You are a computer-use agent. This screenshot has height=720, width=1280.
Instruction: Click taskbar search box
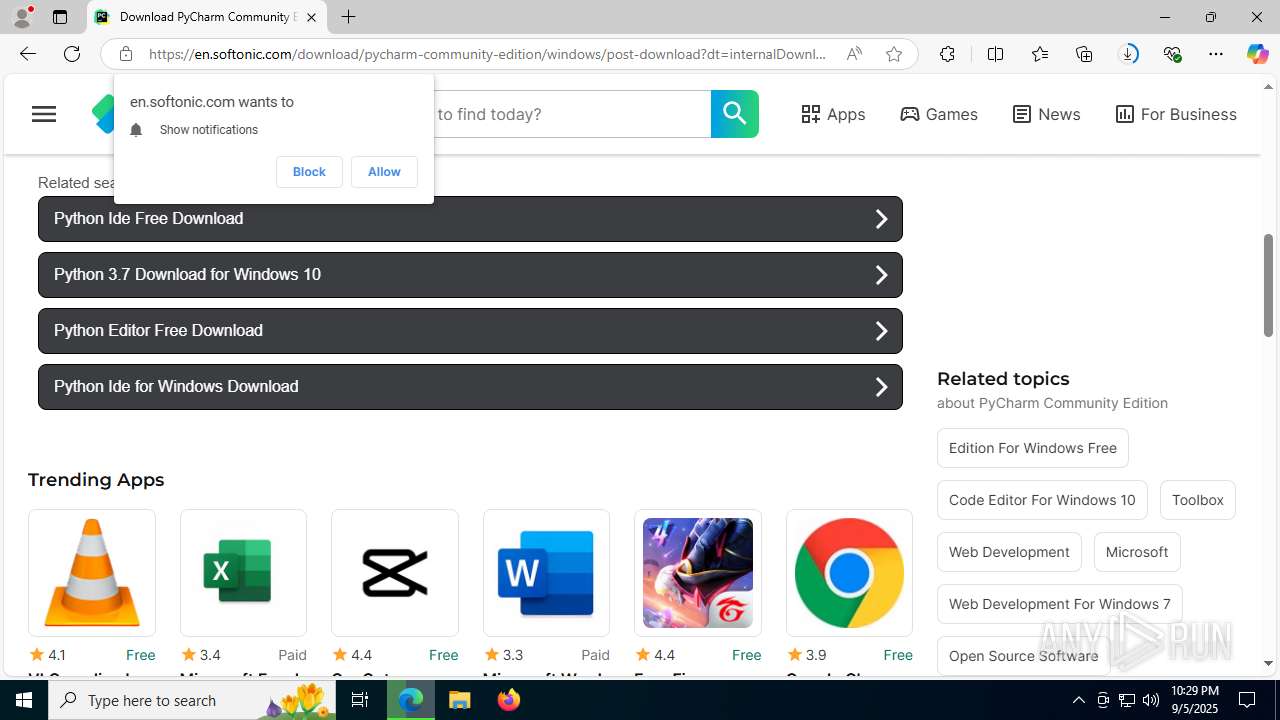pyautogui.click(x=192, y=700)
